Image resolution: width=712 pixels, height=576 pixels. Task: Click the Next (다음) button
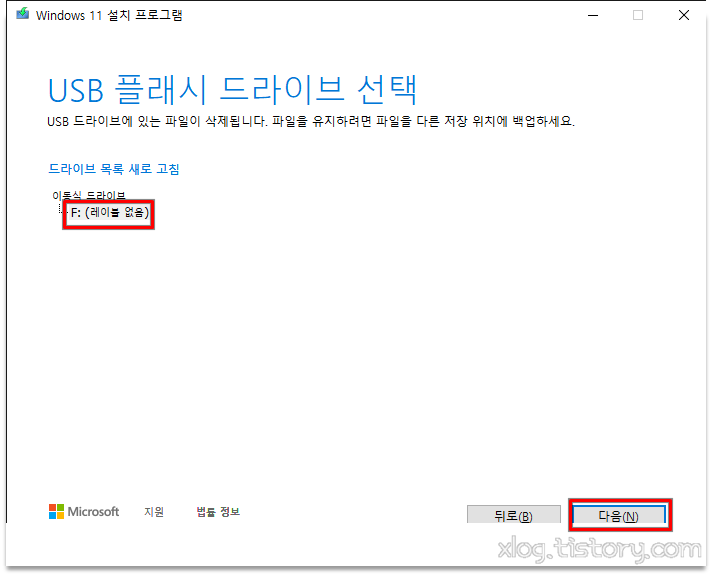point(619,515)
